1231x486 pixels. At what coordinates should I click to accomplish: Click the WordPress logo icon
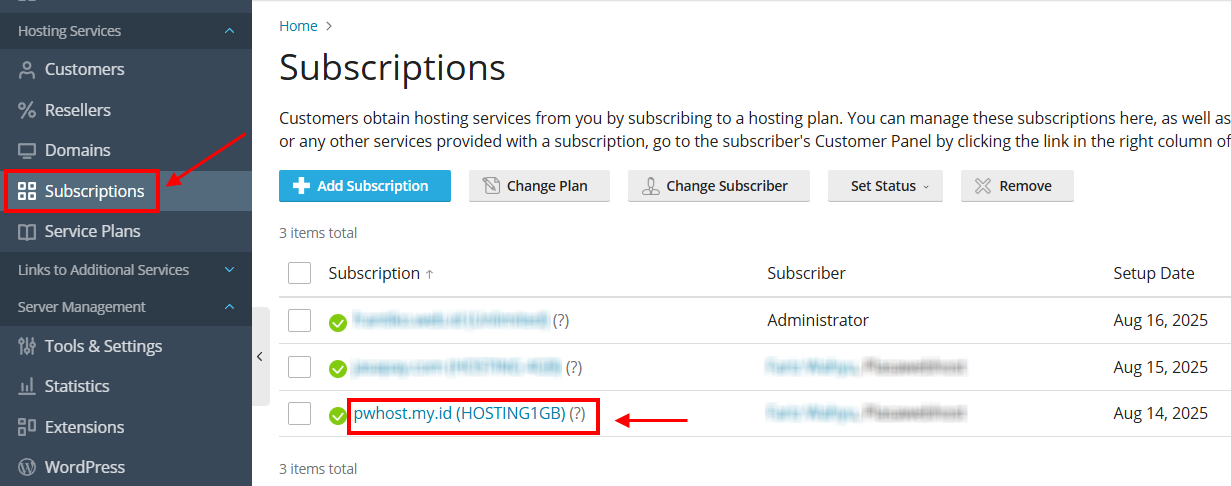coord(27,467)
